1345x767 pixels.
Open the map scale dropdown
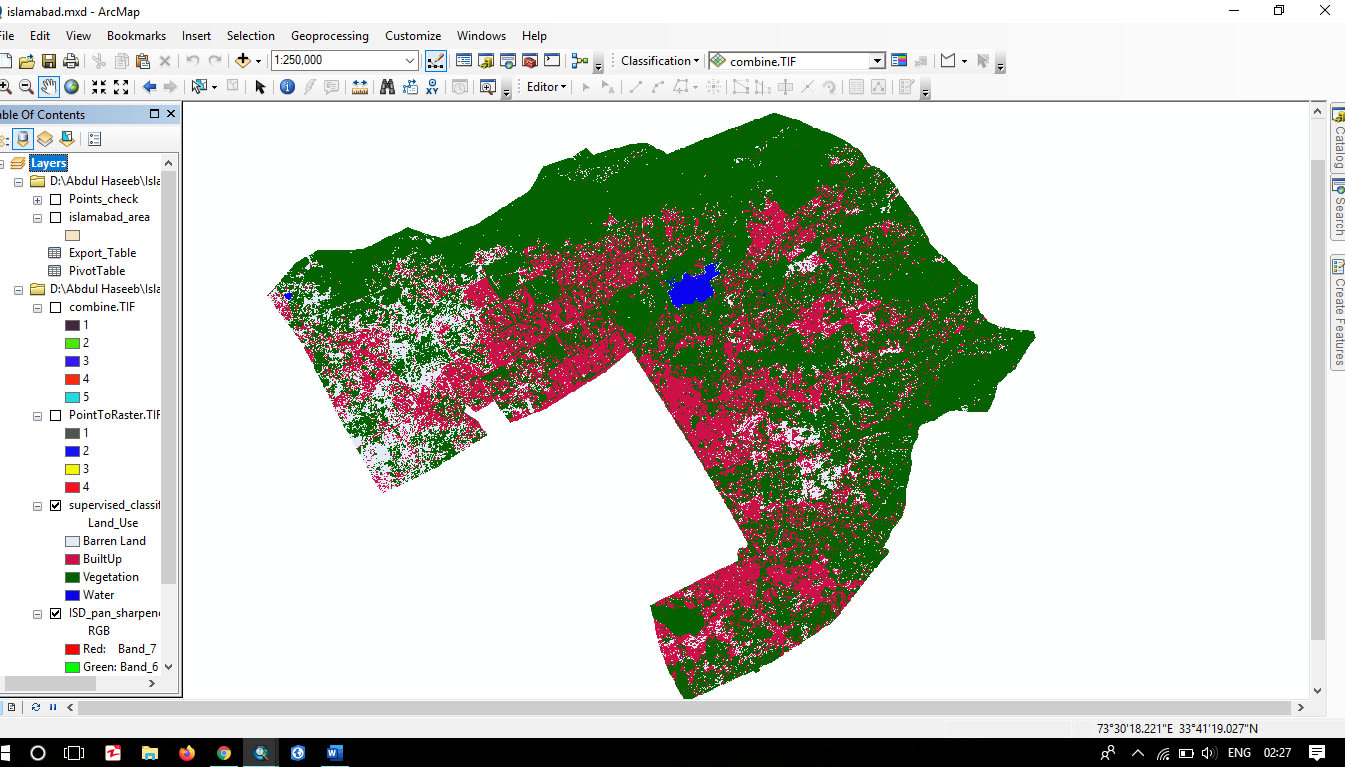[x=410, y=61]
